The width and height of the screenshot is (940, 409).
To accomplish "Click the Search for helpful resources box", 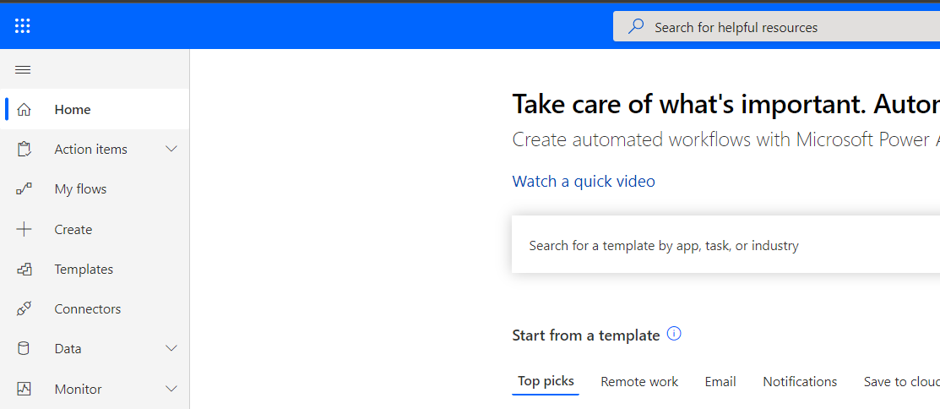I will (776, 27).
